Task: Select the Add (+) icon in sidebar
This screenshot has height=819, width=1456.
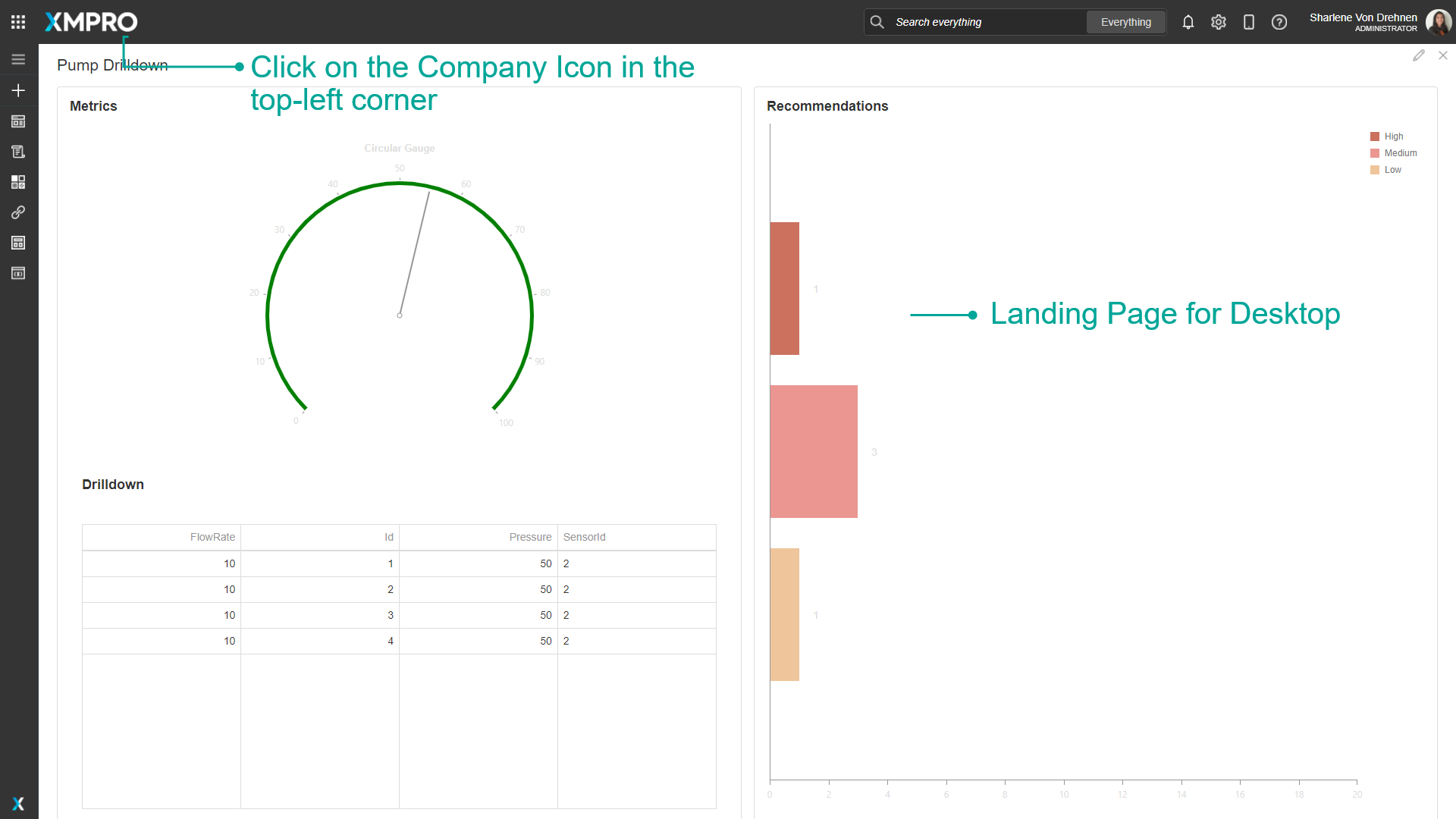Action: [x=17, y=90]
